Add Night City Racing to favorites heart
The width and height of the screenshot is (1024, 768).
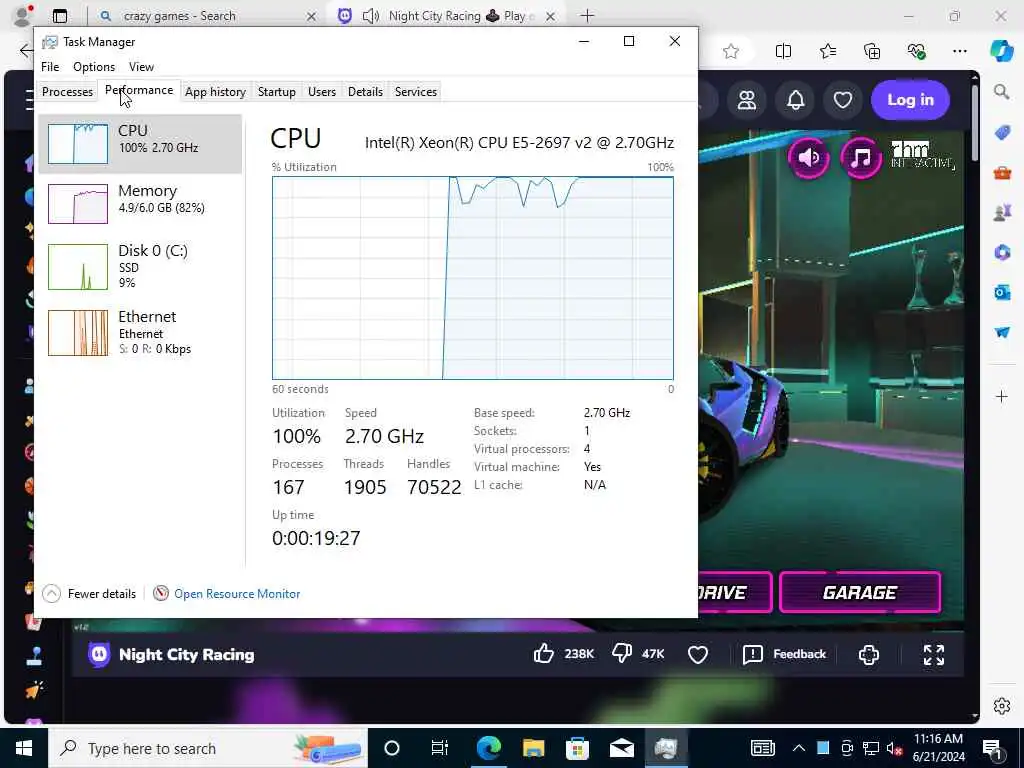[x=697, y=654]
